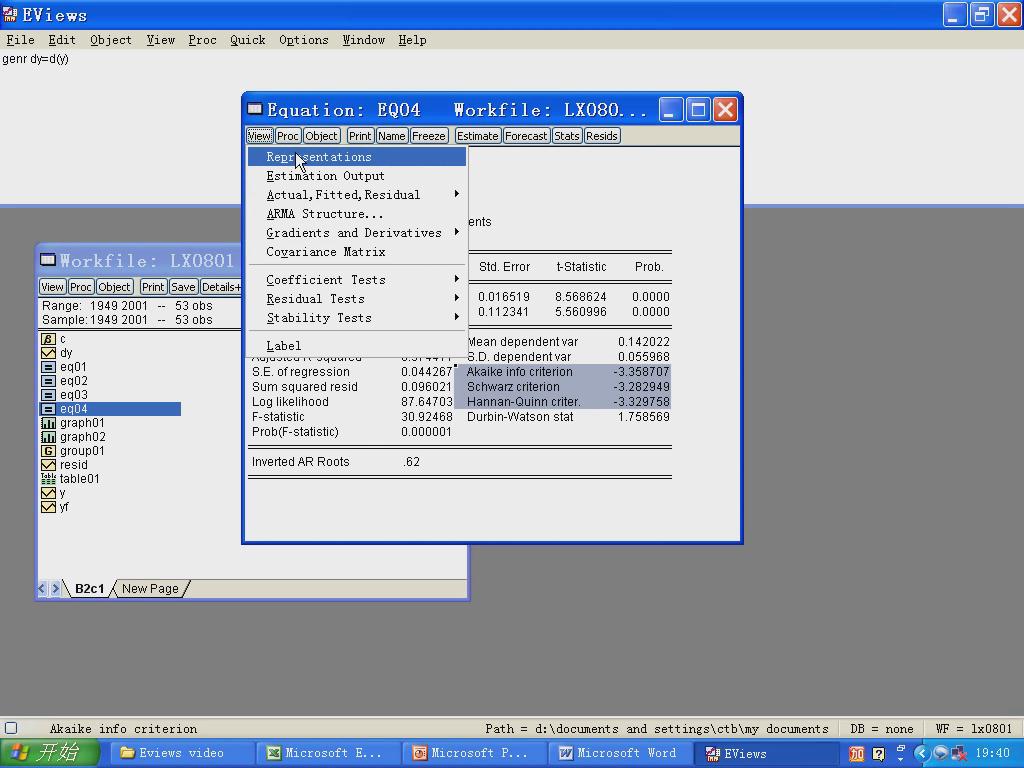The width and height of the screenshot is (1024, 768).
Task: Expand Coefficient Tests submenu
Action: click(357, 280)
